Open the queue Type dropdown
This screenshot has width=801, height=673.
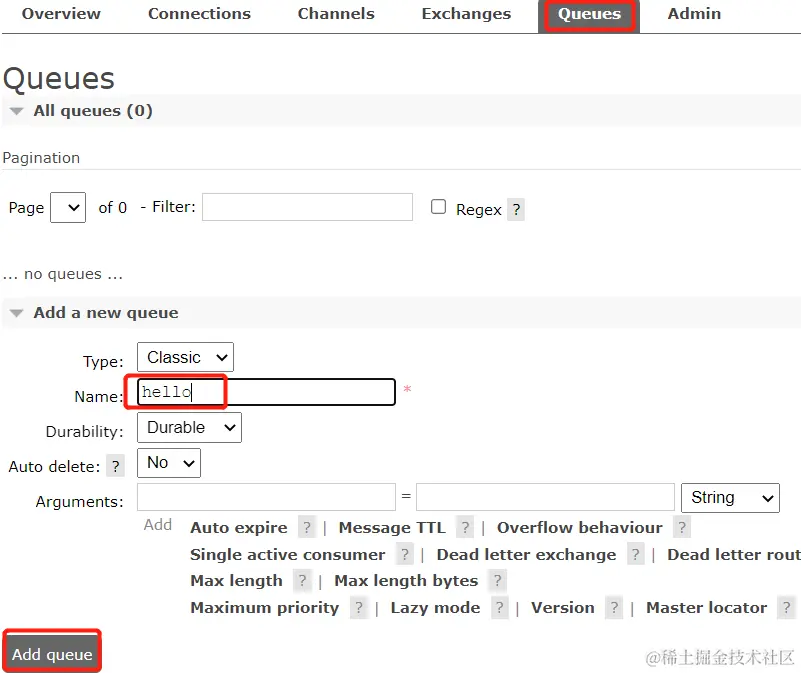pyautogui.click(x=185, y=357)
